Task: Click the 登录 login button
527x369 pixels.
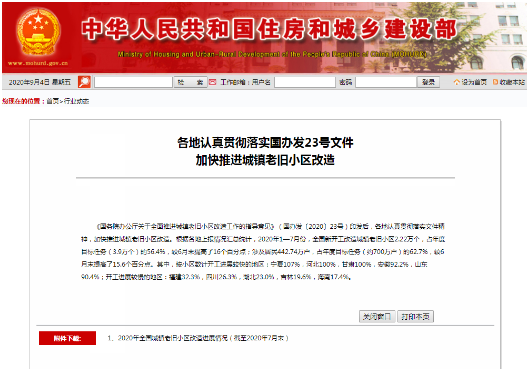Action: (x=428, y=82)
